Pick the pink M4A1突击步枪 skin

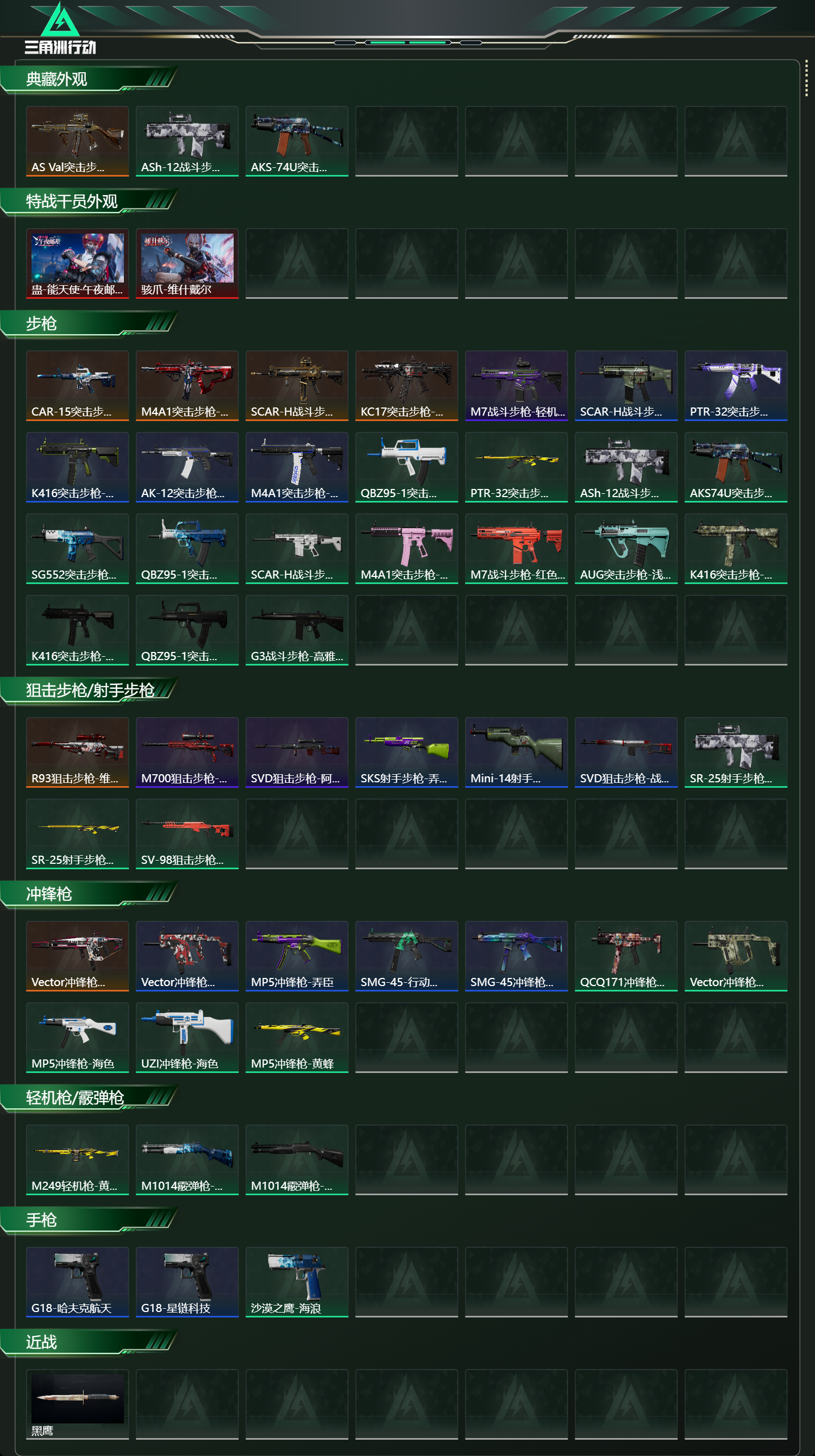(406, 548)
